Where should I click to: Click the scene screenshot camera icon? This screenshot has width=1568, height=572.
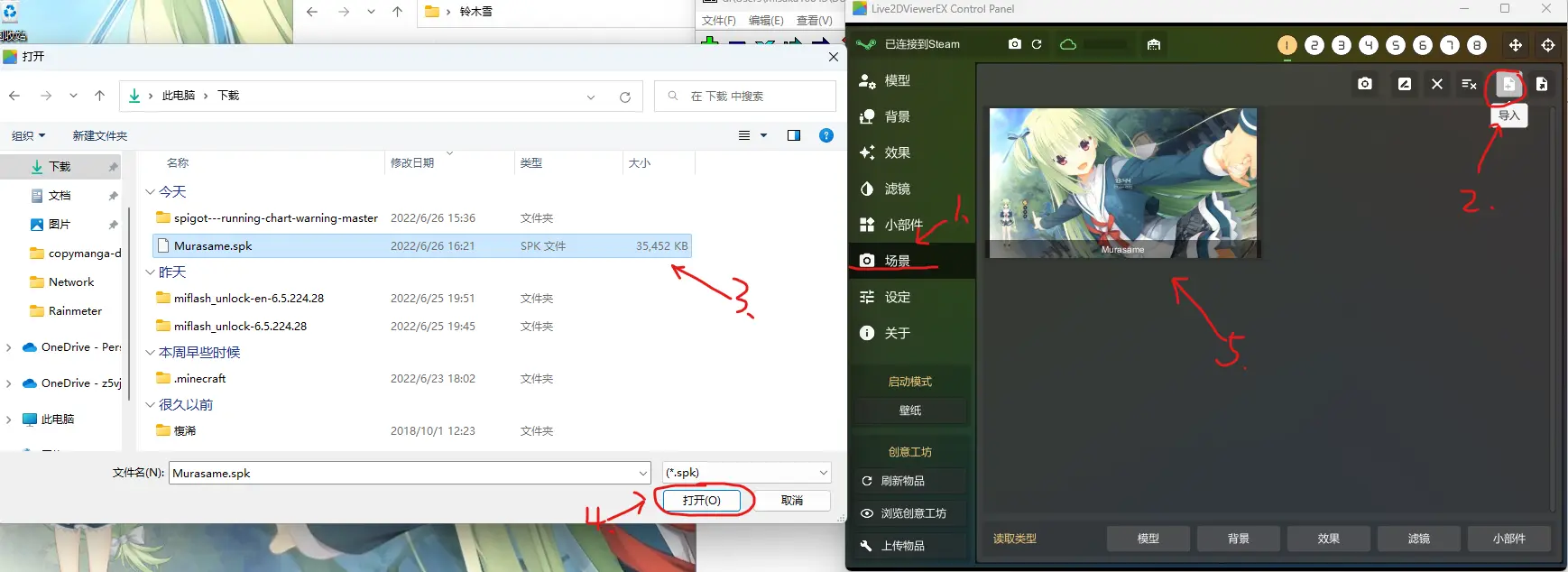[x=1365, y=84]
